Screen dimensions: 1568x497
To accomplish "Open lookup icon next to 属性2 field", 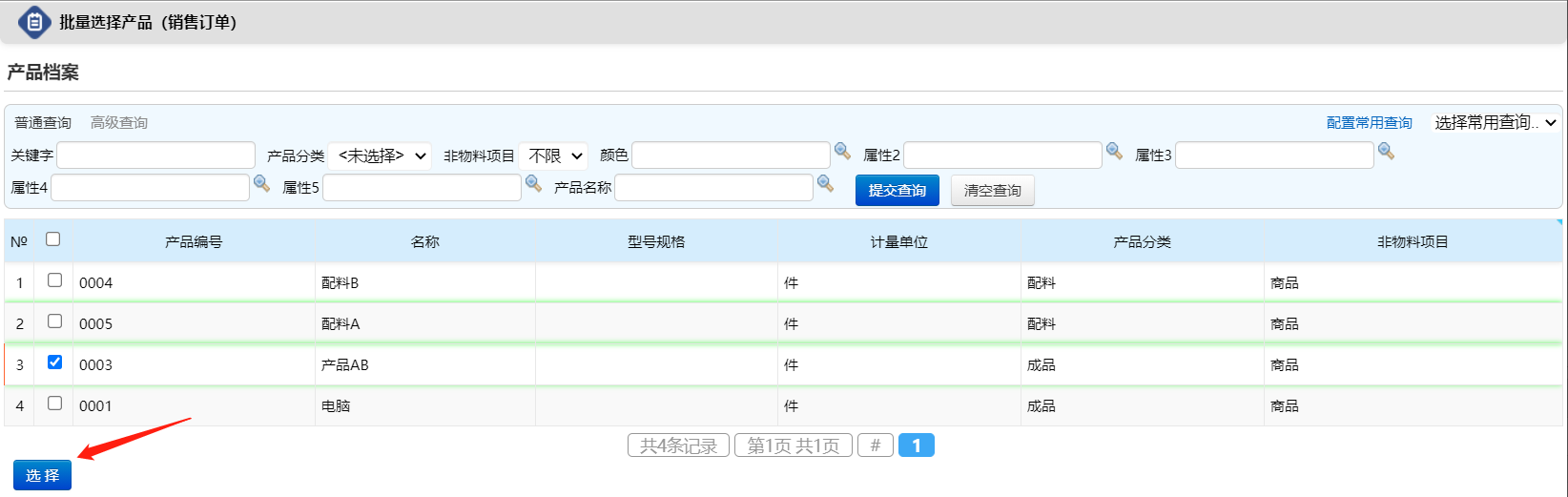I will click(1113, 151).
